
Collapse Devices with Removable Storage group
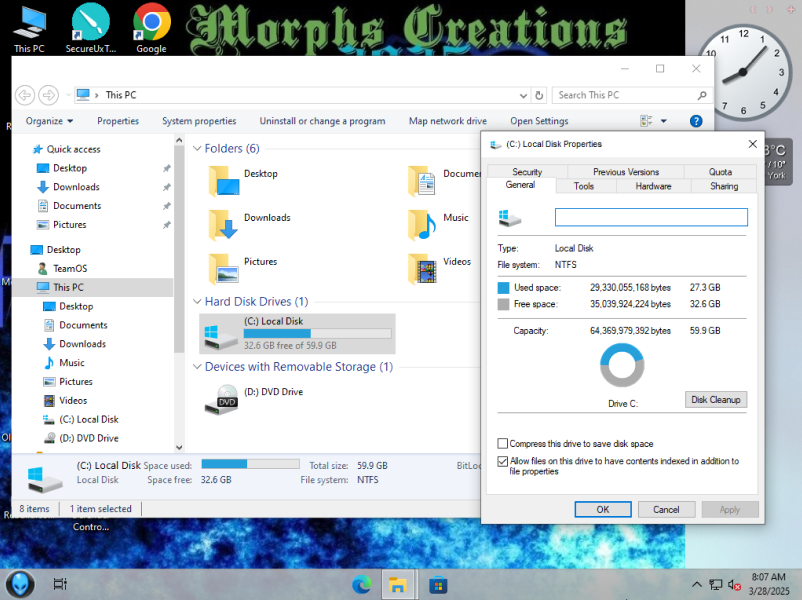pos(197,367)
